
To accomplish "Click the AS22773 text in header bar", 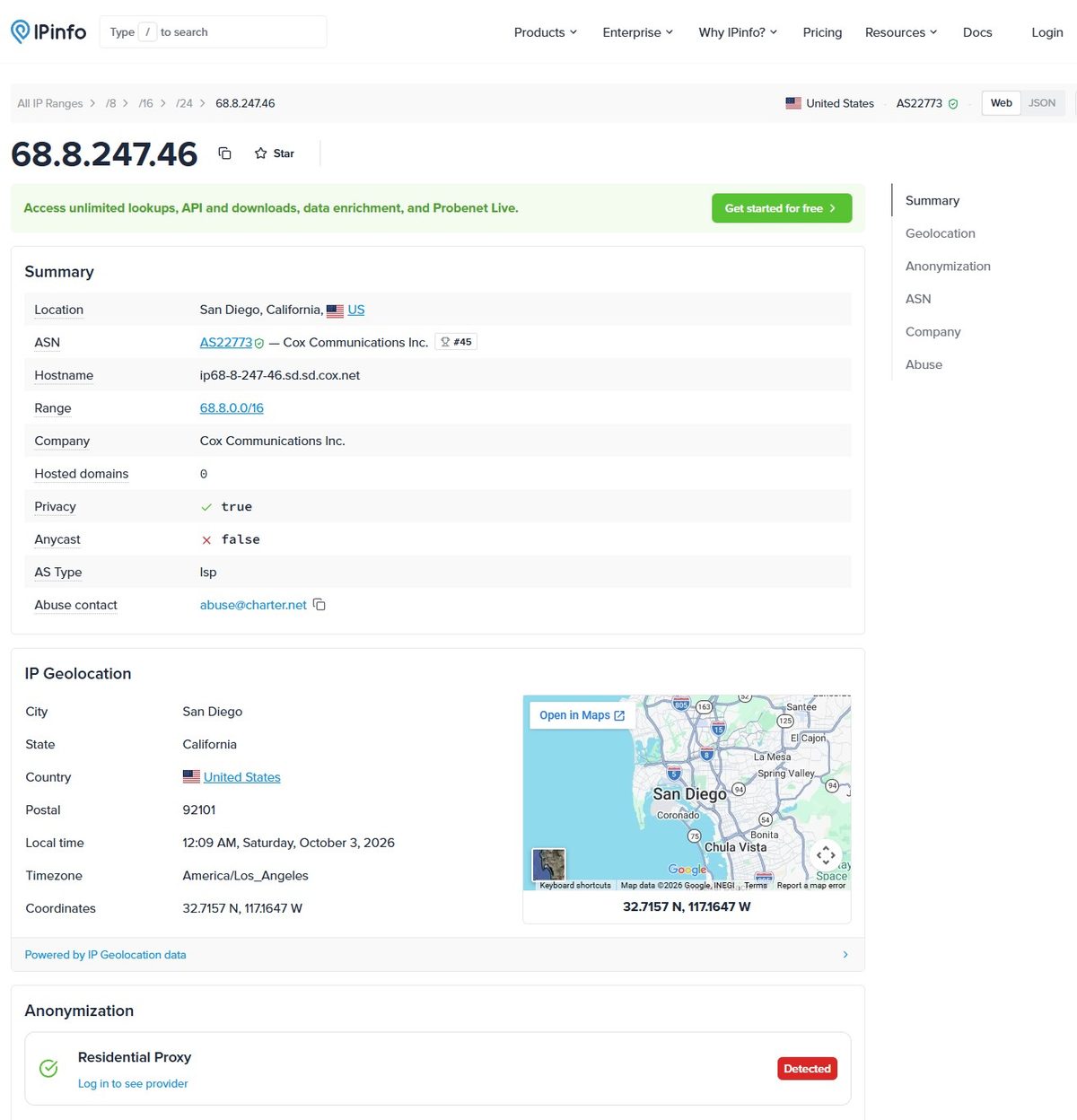I will (x=919, y=104).
